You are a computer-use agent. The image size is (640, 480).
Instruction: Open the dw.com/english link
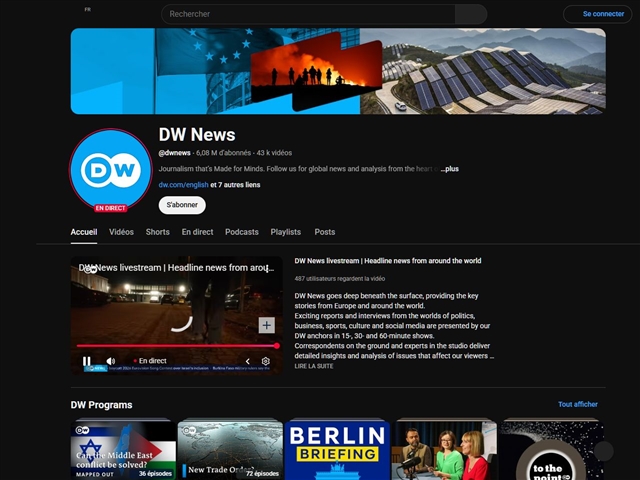pos(183,185)
